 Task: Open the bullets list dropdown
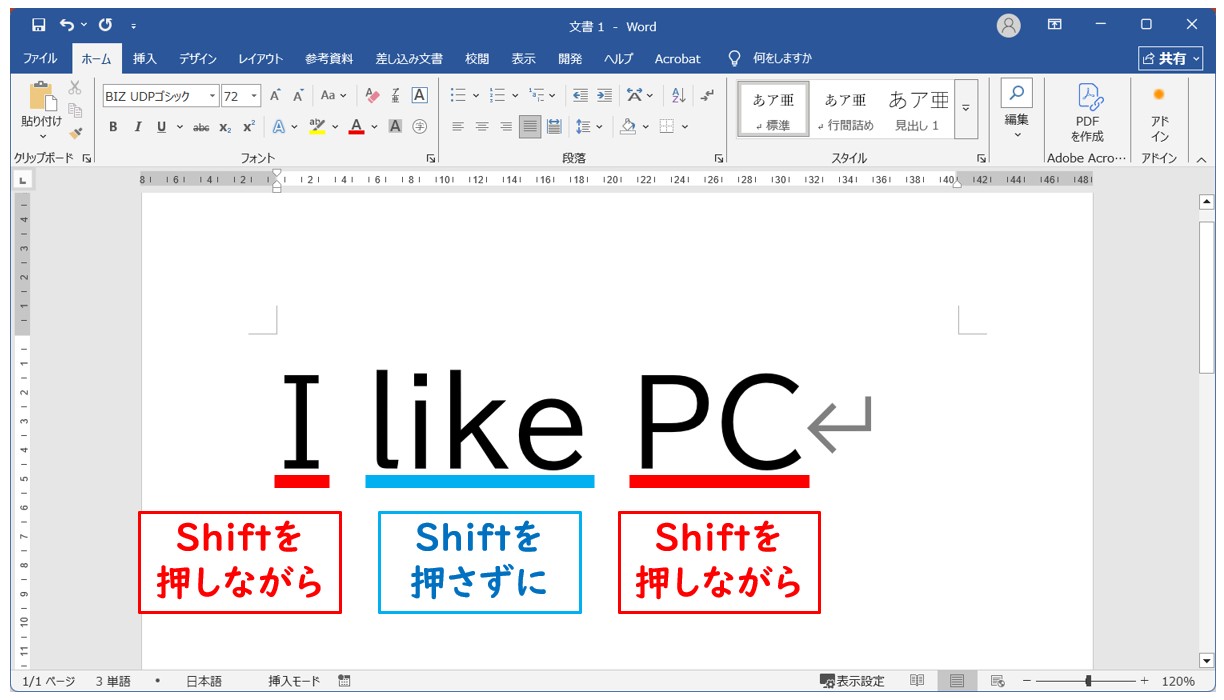click(x=476, y=96)
